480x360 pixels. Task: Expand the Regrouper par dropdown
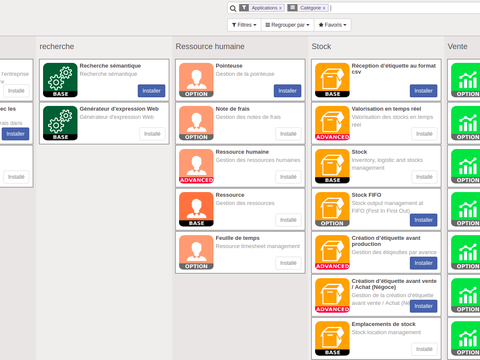coord(287,25)
